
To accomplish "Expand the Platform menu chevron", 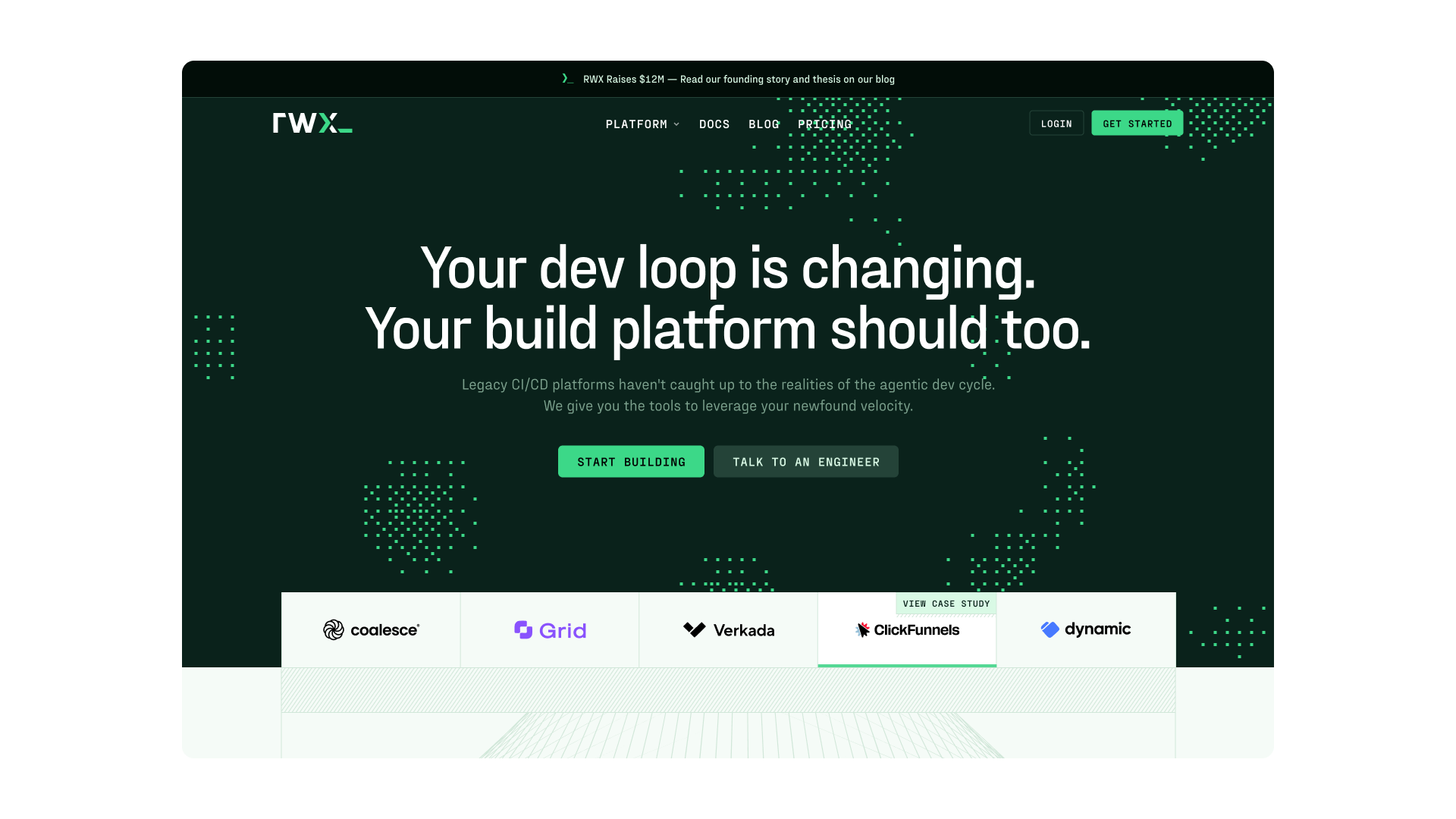I will pos(676,124).
